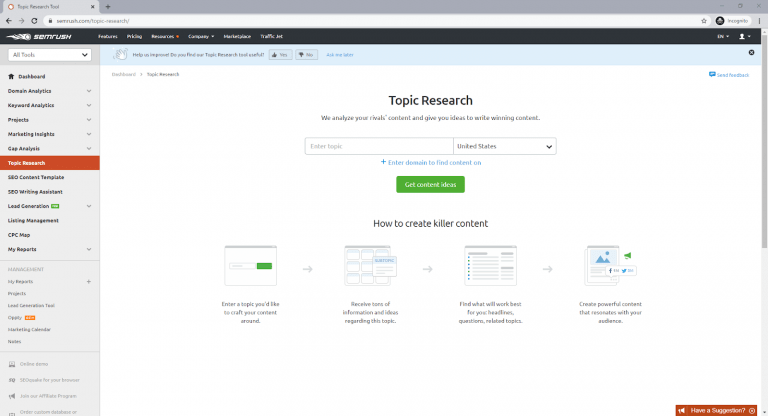Add a report with plus icon

point(89,282)
